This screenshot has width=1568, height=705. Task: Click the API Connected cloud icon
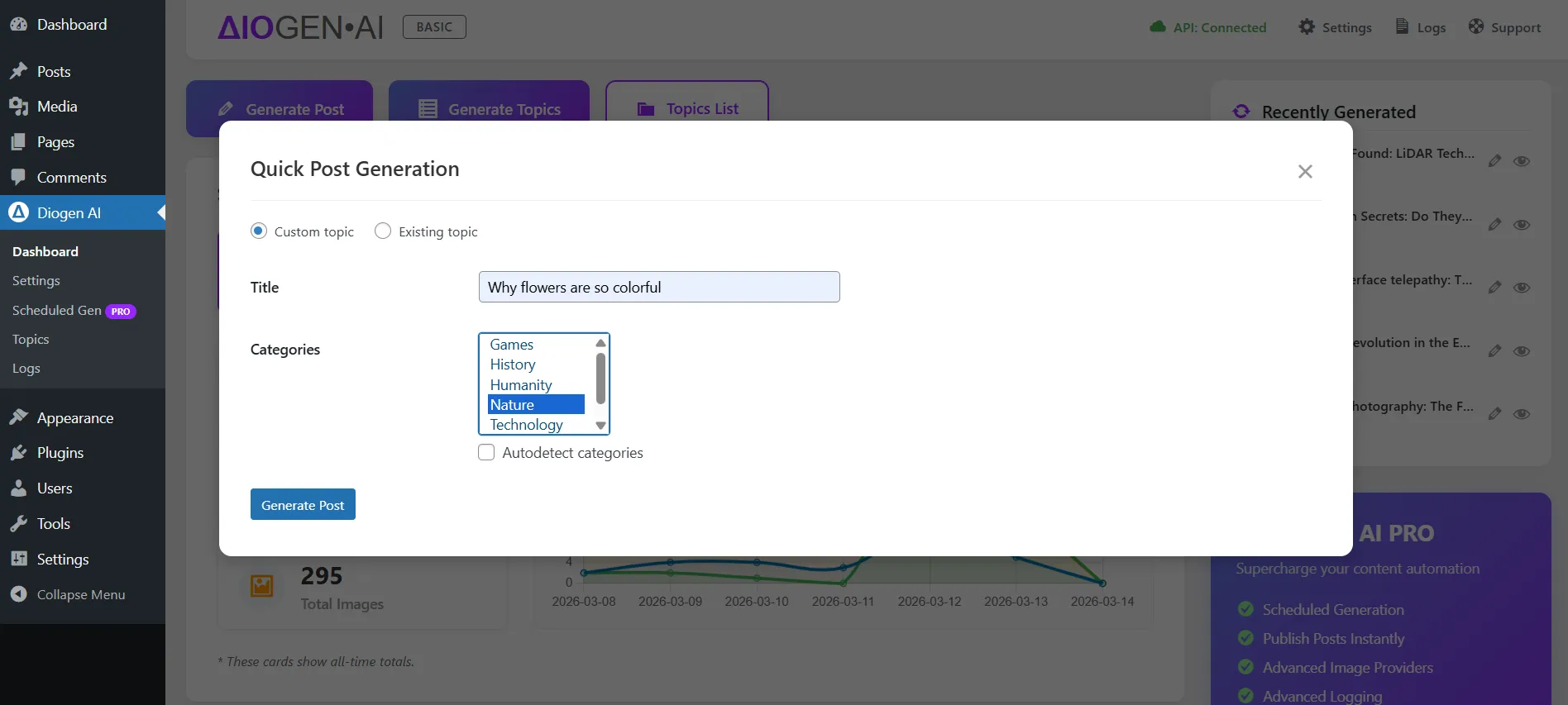point(1158,27)
